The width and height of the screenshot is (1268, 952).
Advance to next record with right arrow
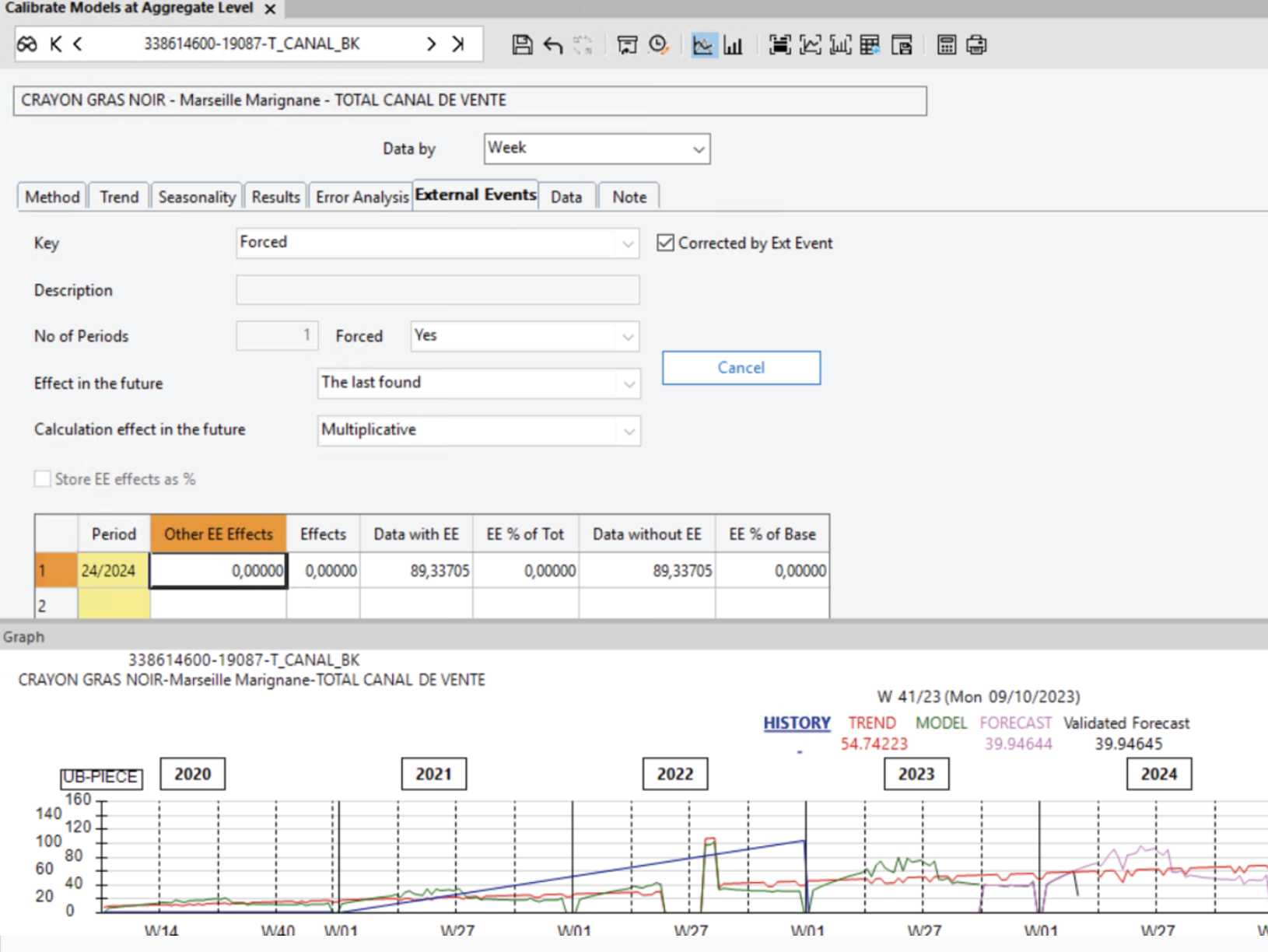pos(431,44)
